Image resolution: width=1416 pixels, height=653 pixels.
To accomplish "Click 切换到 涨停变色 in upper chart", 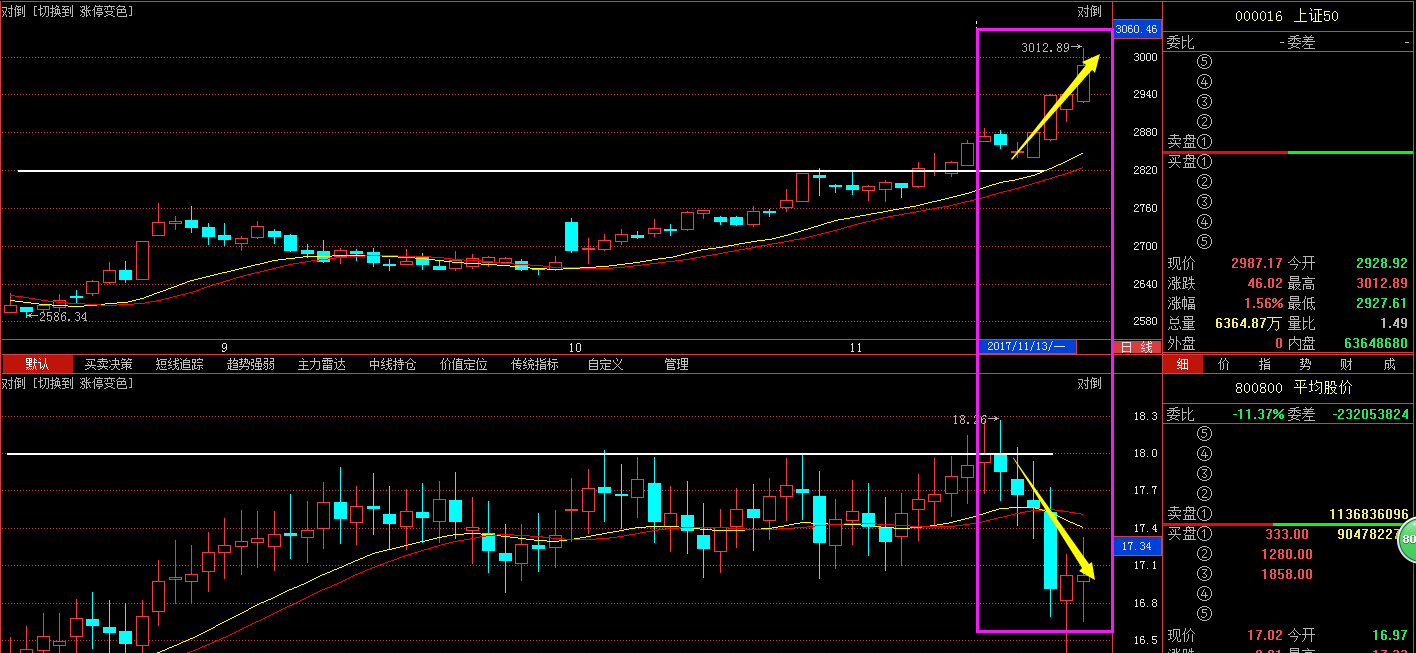I will point(83,11).
